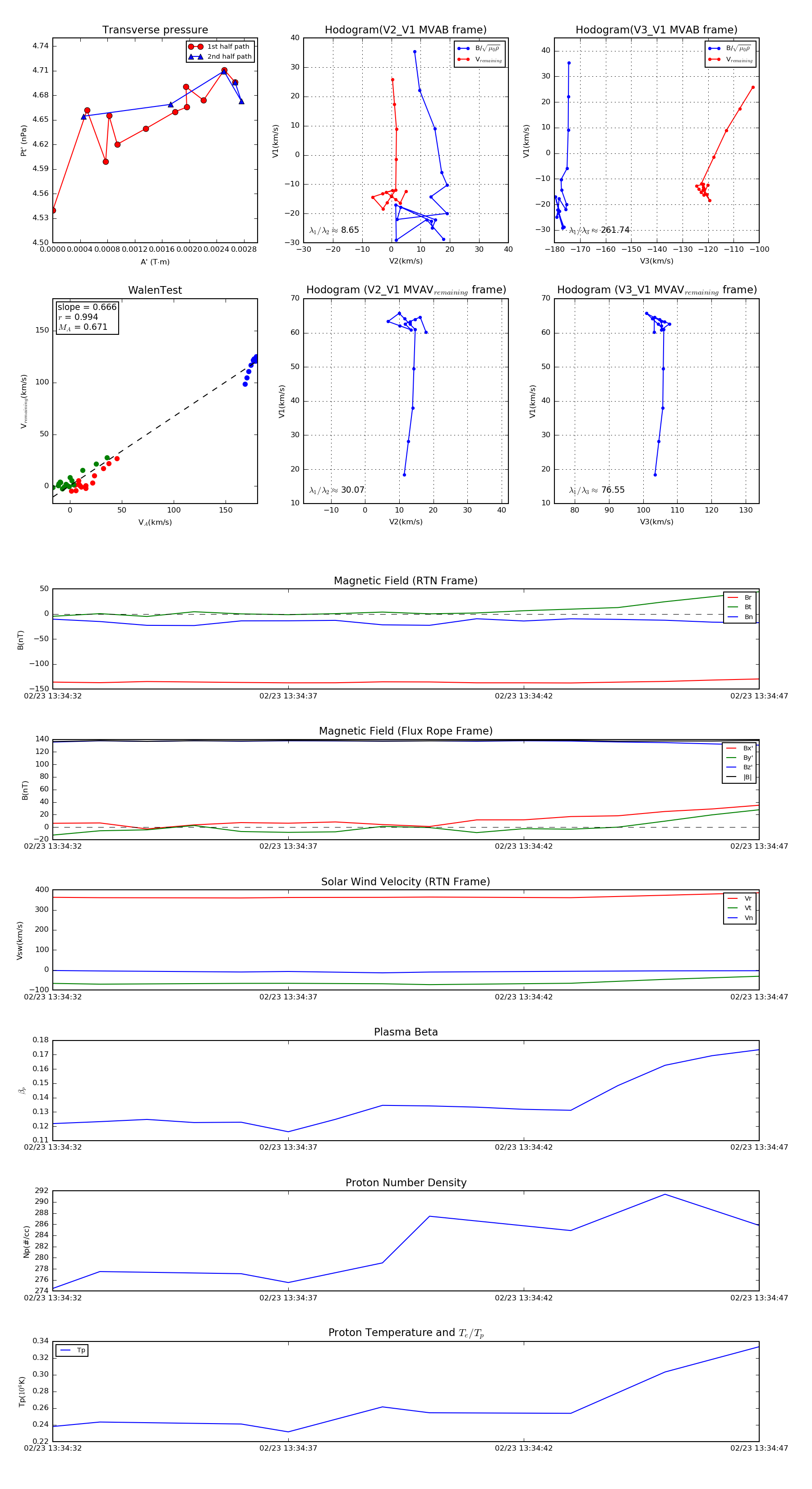Click the "Proton Number Density" title

coord(406,1183)
